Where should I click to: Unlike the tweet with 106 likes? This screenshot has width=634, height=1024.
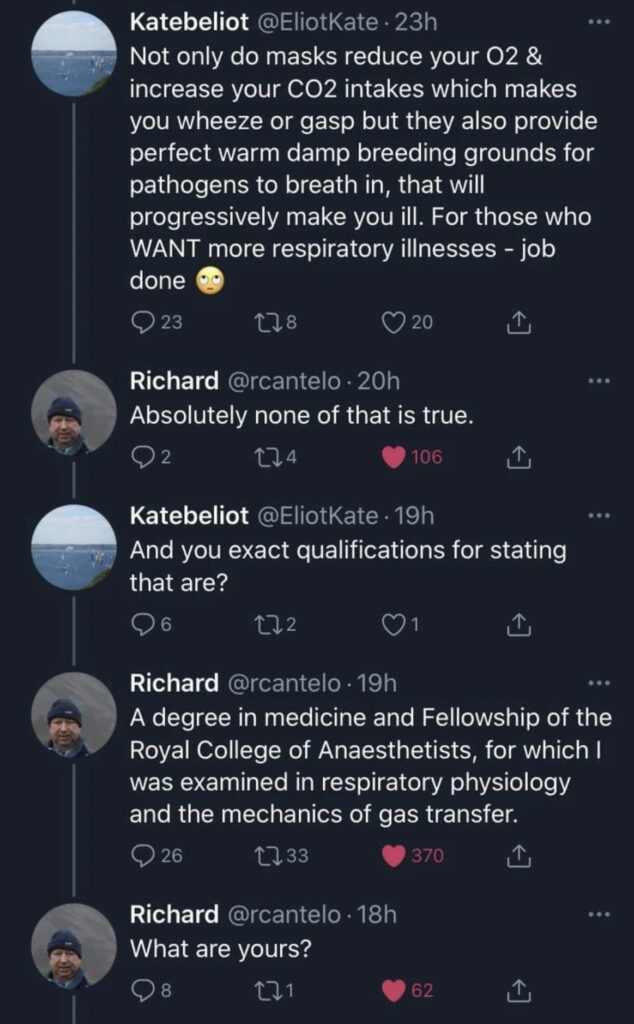(394, 458)
